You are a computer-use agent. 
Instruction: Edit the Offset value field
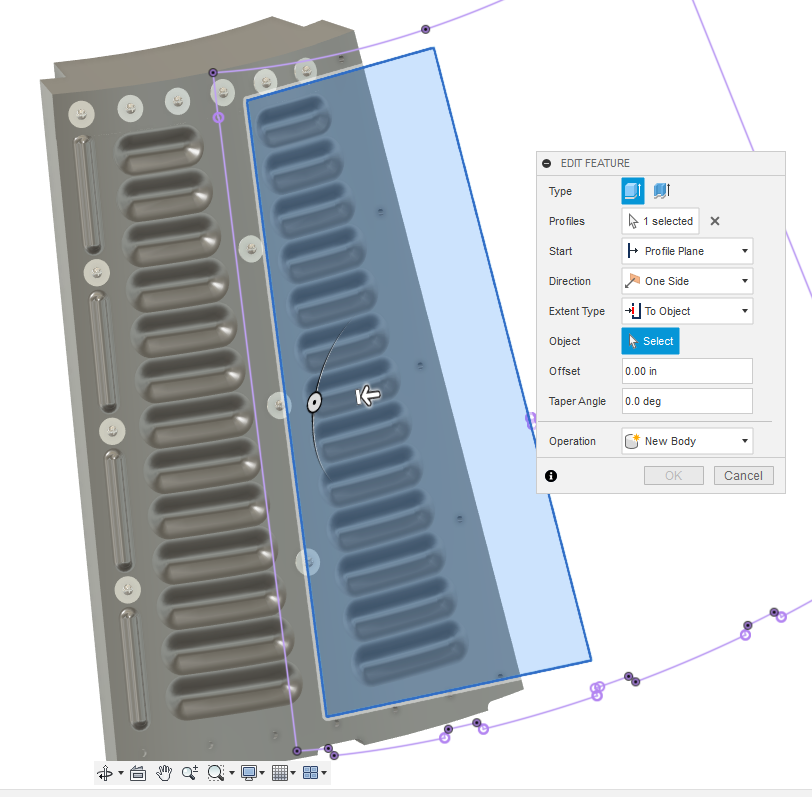687,371
